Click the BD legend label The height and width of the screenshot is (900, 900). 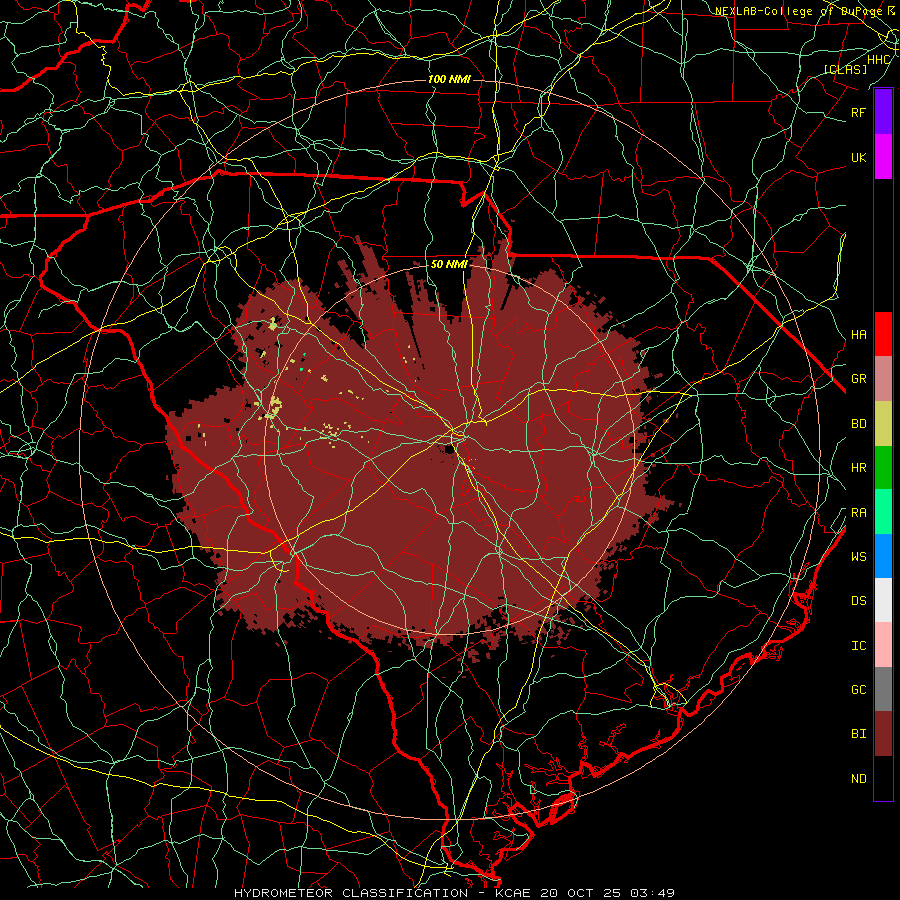point(858,424)
